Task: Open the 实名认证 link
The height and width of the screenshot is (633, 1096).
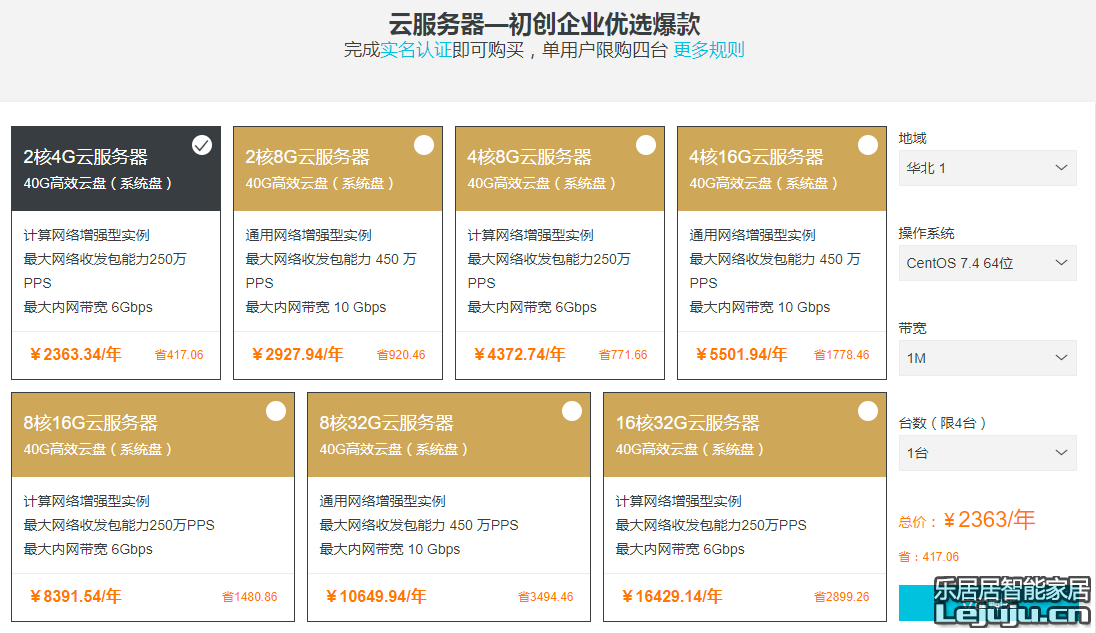Action: pos(416,50)
